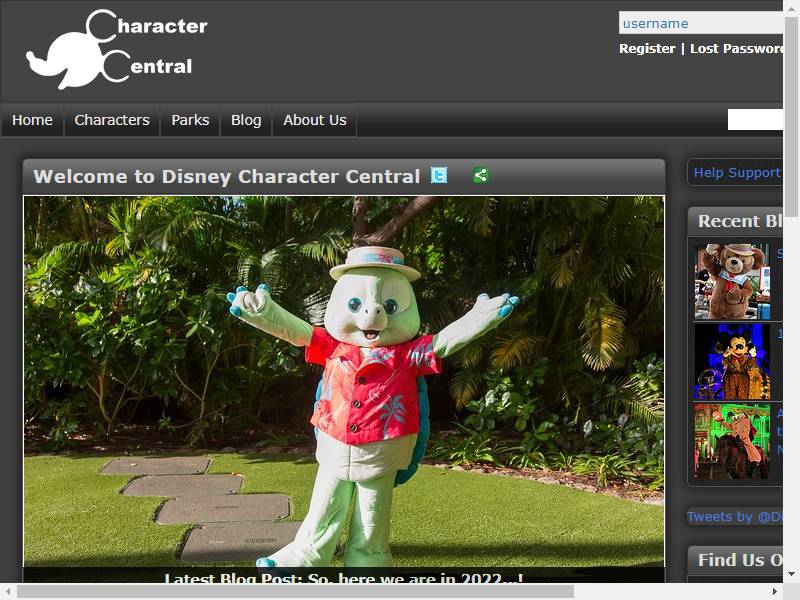
Task: Focus the white search box in navigation bar
Action: click(x=755, y=119)
